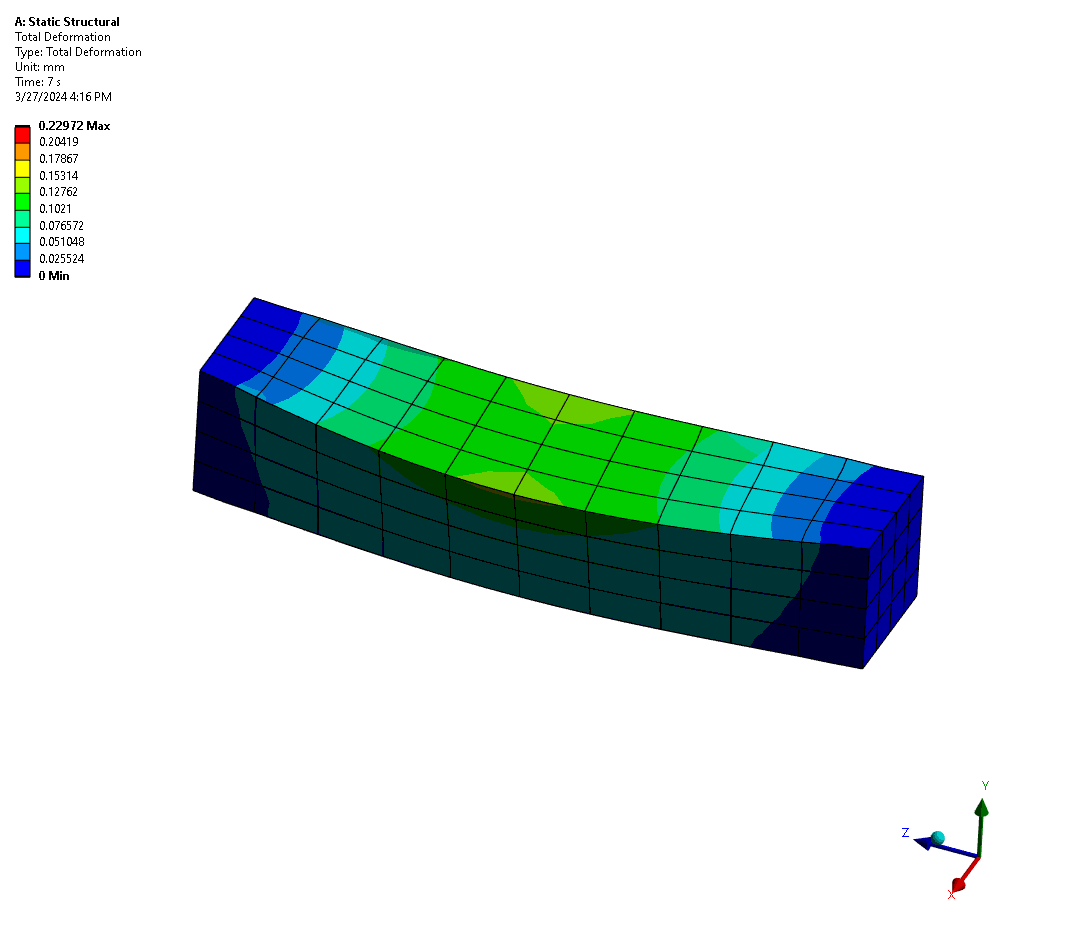The image size is (1074, 942).
Task: Click the Time: 7 s label
Action: point(38,82)
